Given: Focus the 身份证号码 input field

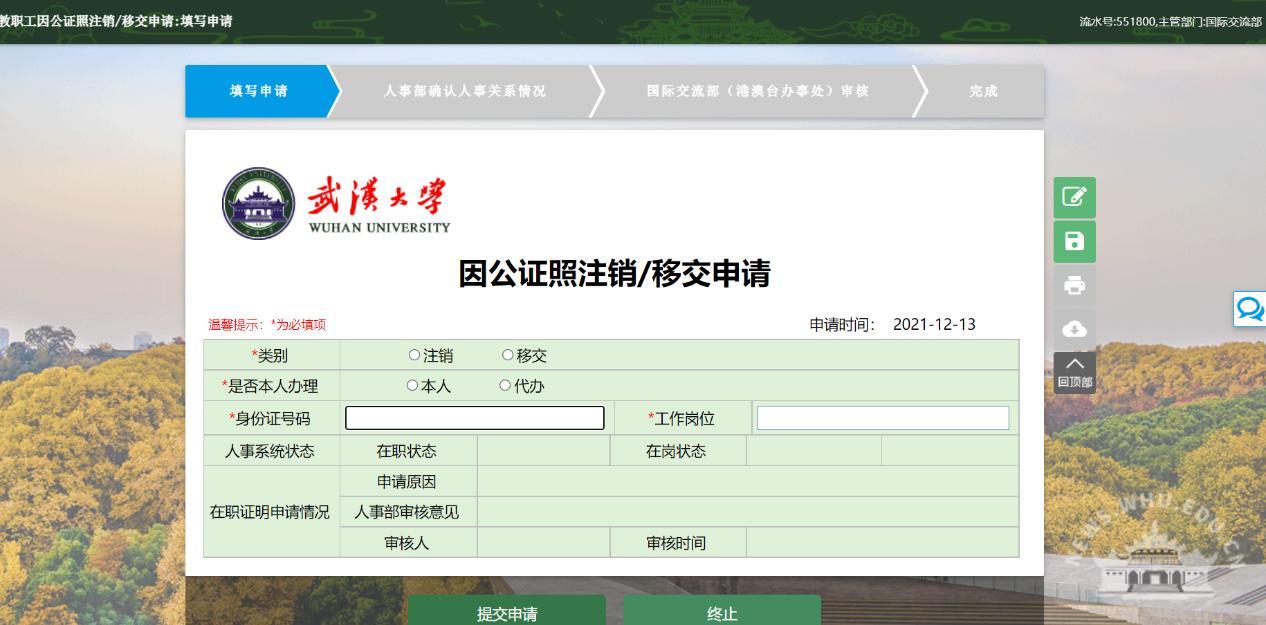Looking at the screenshot, I should (x=475, y=418).
